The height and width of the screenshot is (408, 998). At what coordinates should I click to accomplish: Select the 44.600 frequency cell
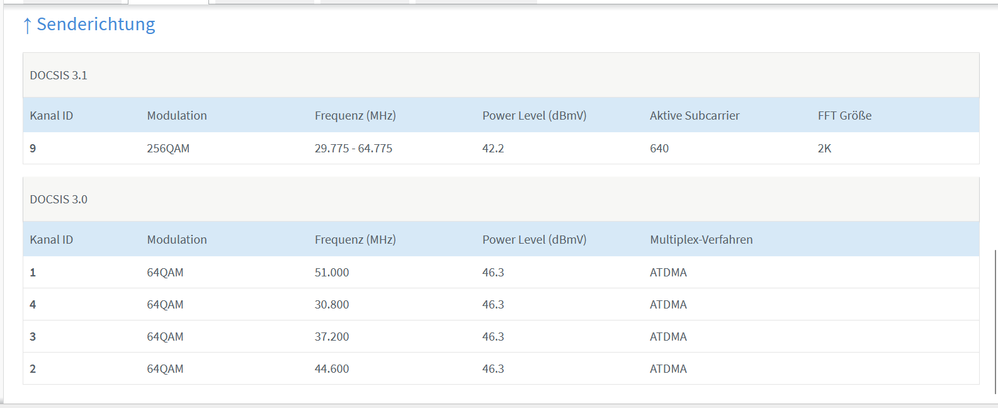click(331, 368)
